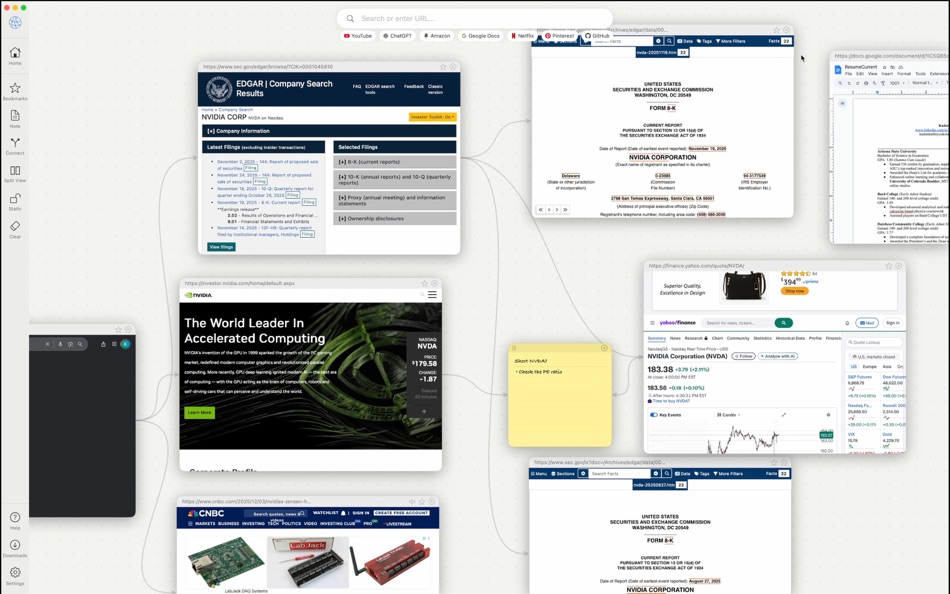This screenshot has height=594, width=950.
Task: Star the NVIDIA investor site card
Action: [425, 283]
